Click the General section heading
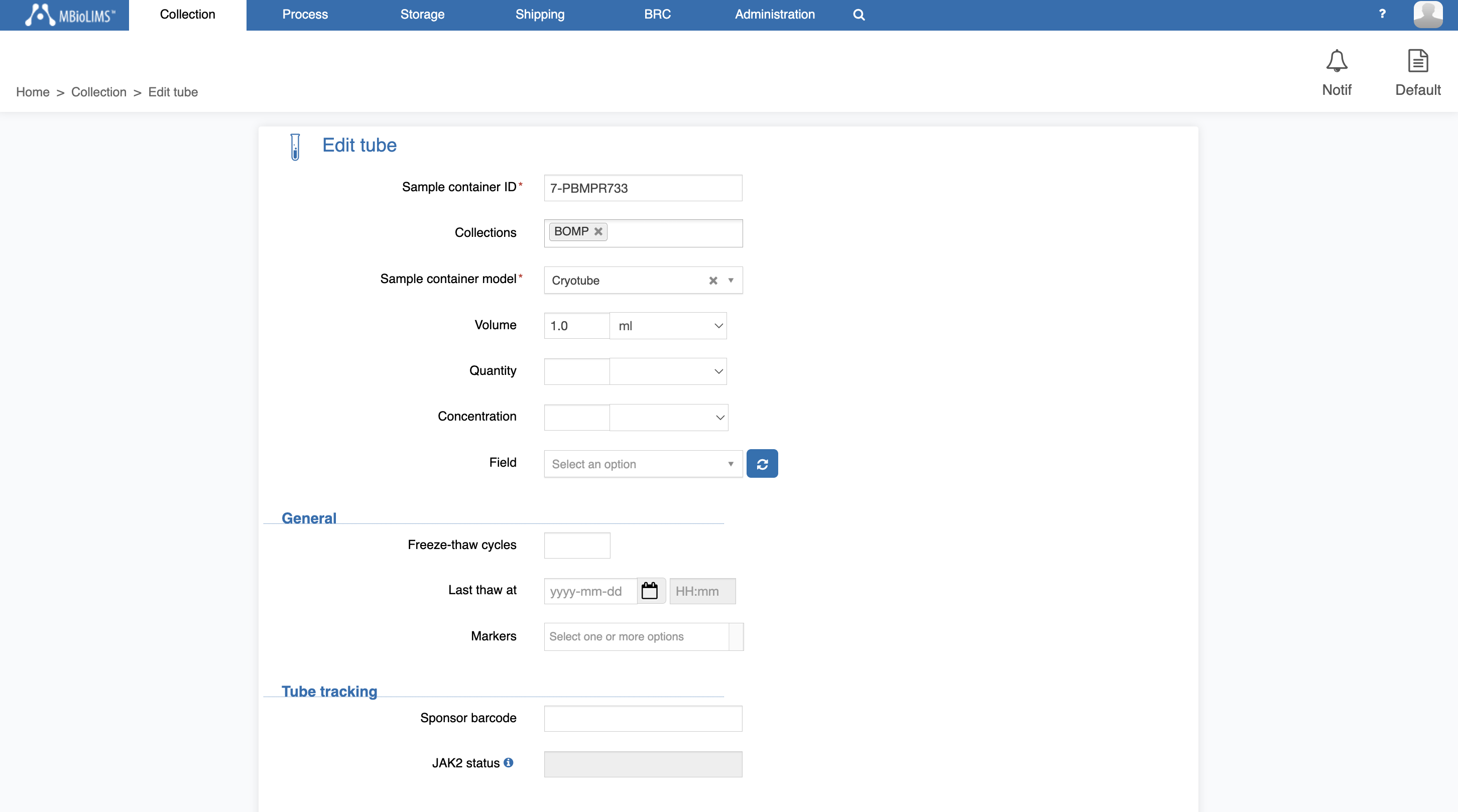The width and height of the screenshot is (1458, 812). coord(309,518)
